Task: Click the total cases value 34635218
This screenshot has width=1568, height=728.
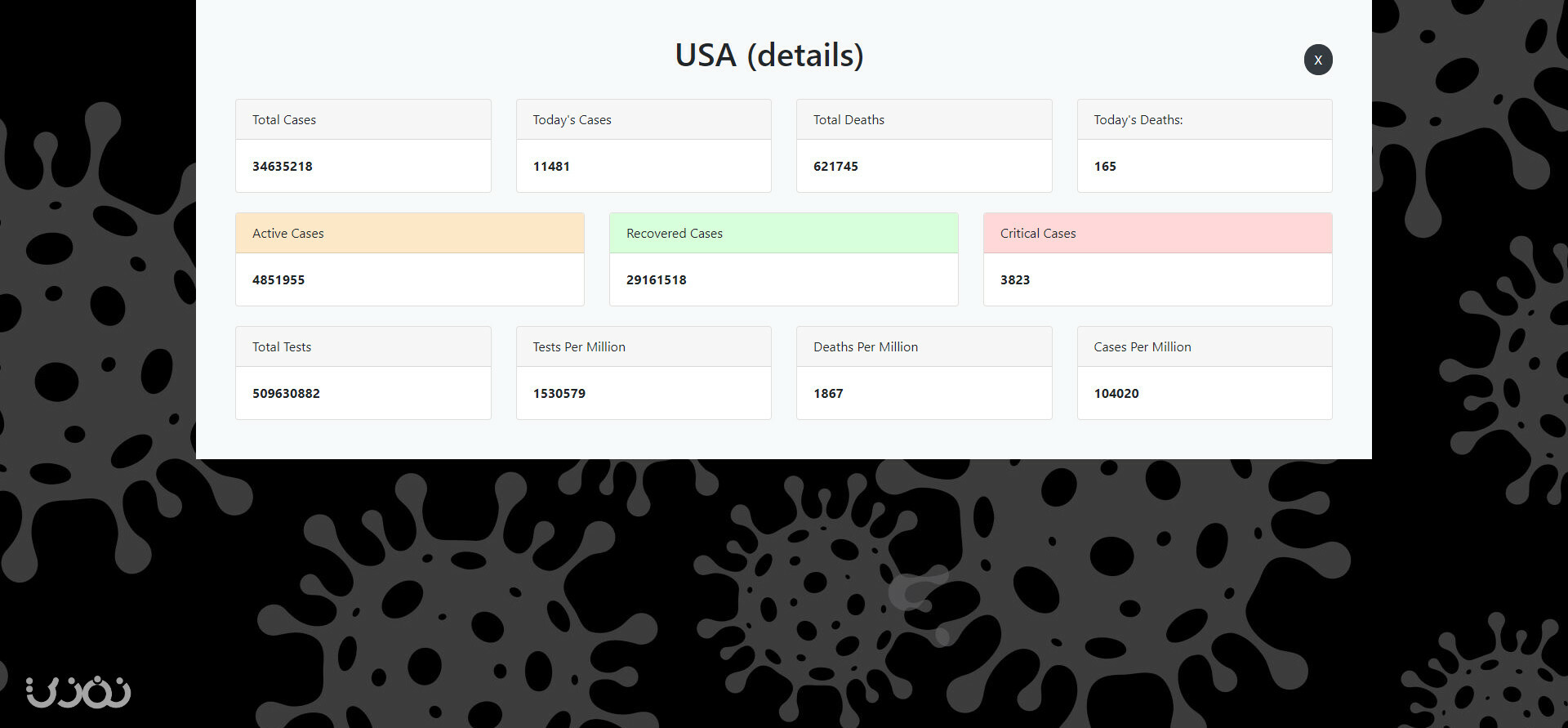Action: (283, 166)
